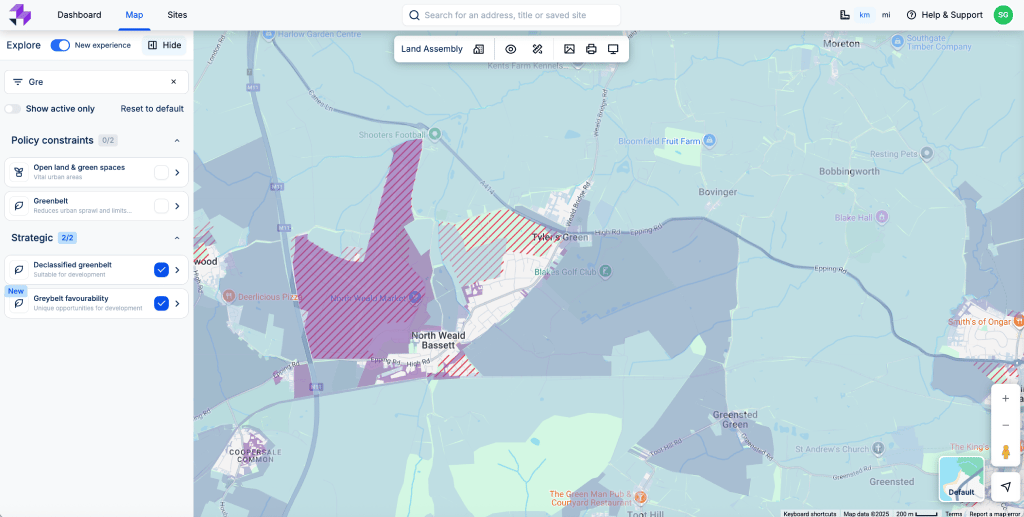Open the Sites tab
Screen dimensions: 1024x517
point(177,15)
